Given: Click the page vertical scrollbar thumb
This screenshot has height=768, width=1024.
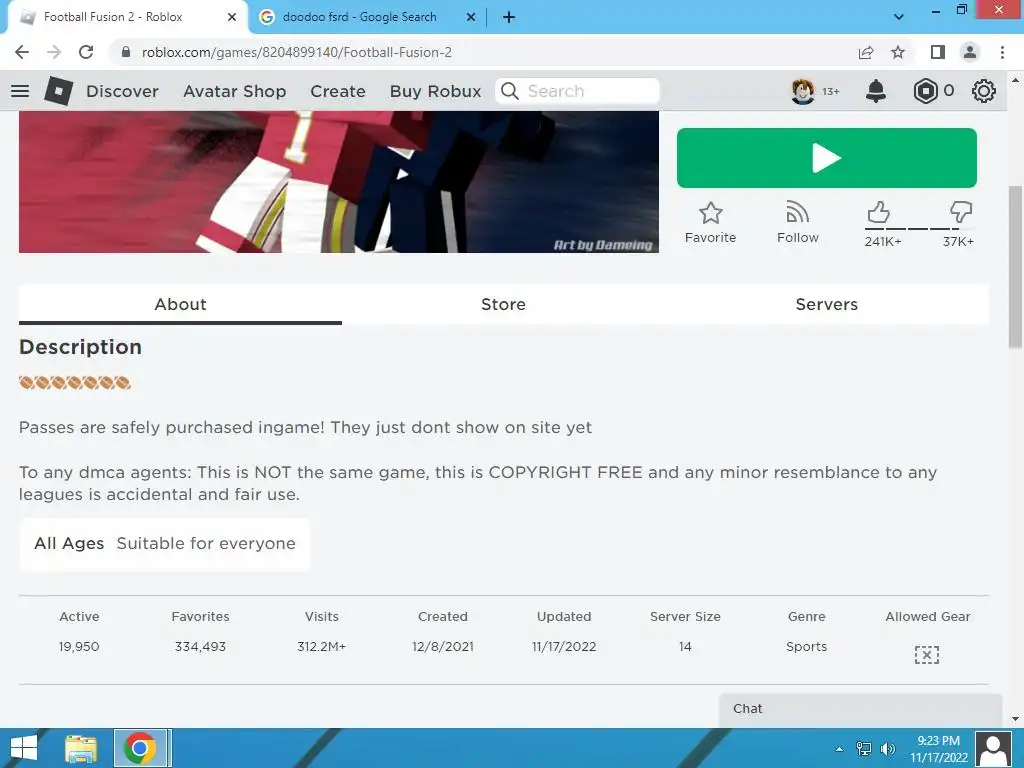Looking at the screenshot, I should point(1015,266).
